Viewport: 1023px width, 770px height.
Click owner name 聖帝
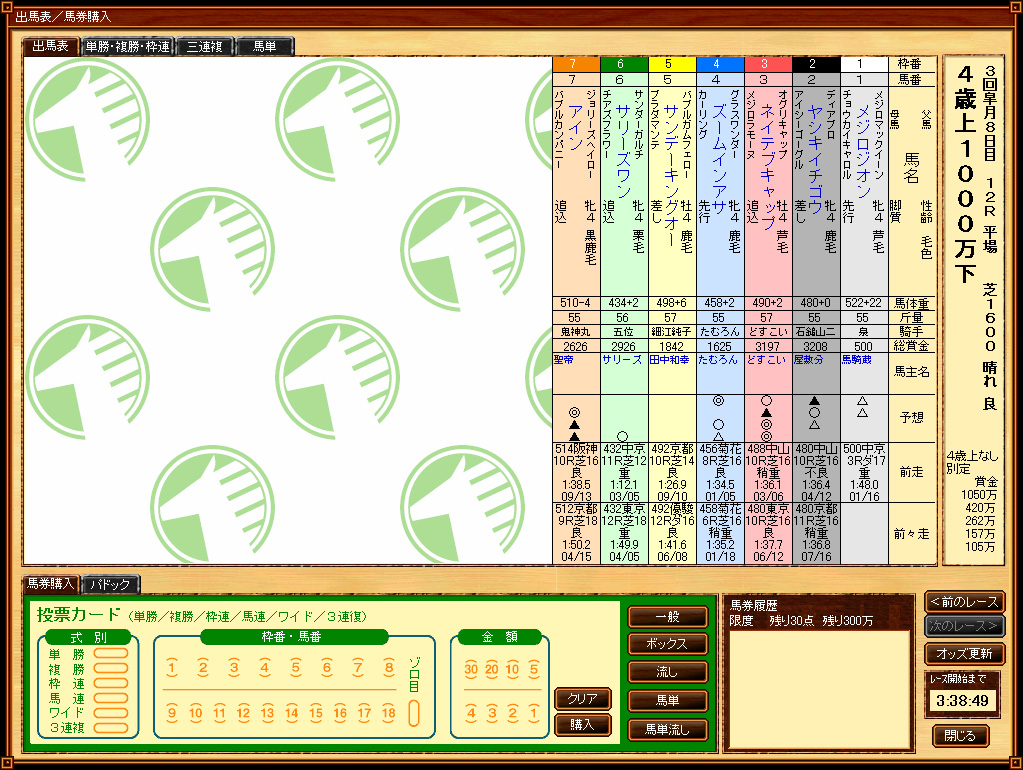tap(563, 360)
